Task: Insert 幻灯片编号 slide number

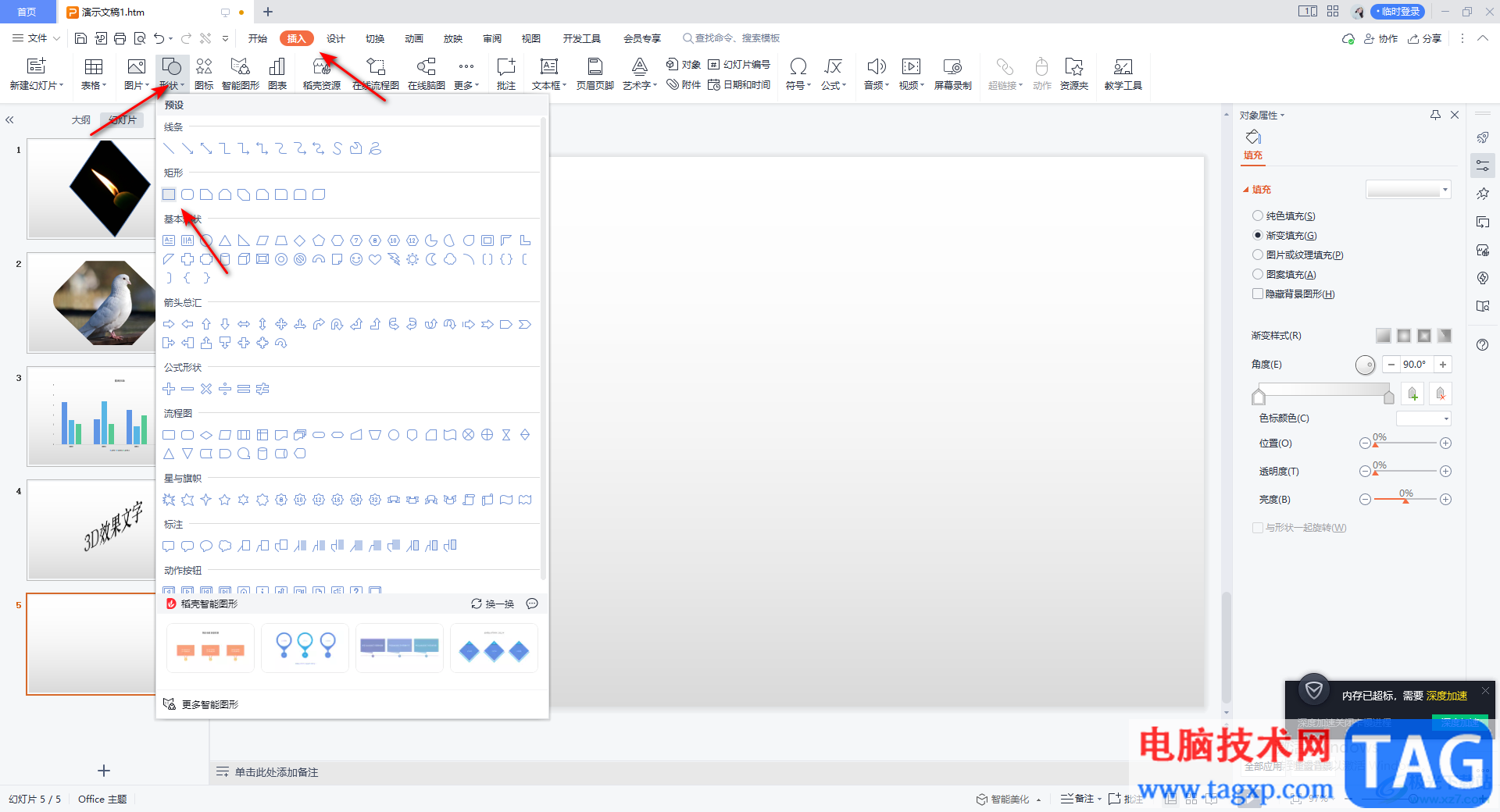Action: (739, 64)
